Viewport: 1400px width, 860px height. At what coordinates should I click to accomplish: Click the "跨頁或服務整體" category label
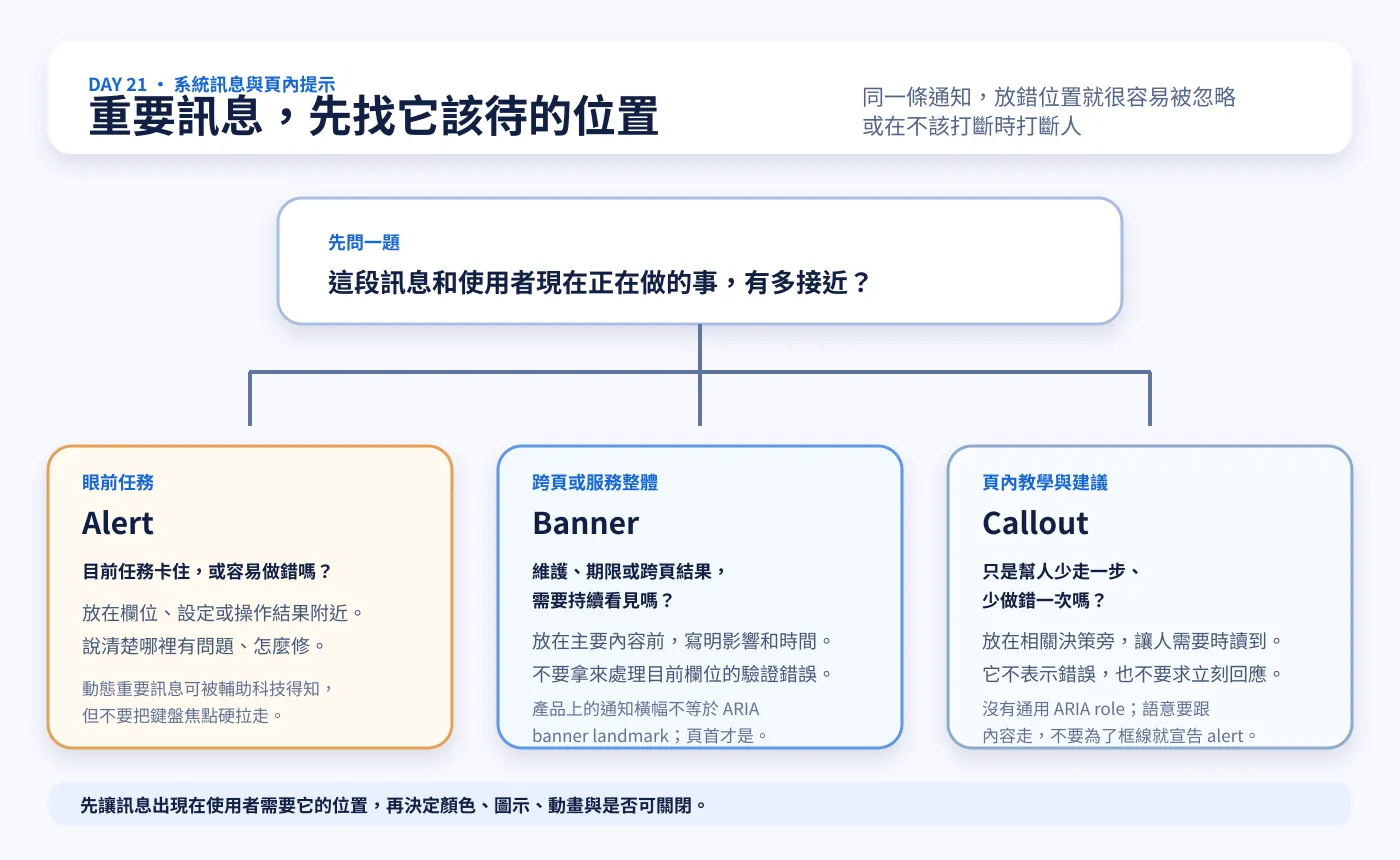pos(595,483)
